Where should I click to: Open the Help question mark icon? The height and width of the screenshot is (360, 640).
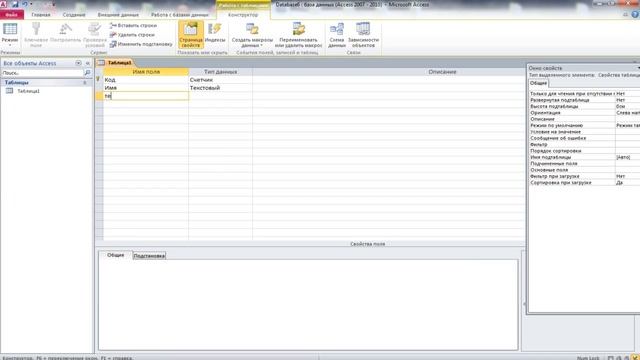(x=635, y=14)
